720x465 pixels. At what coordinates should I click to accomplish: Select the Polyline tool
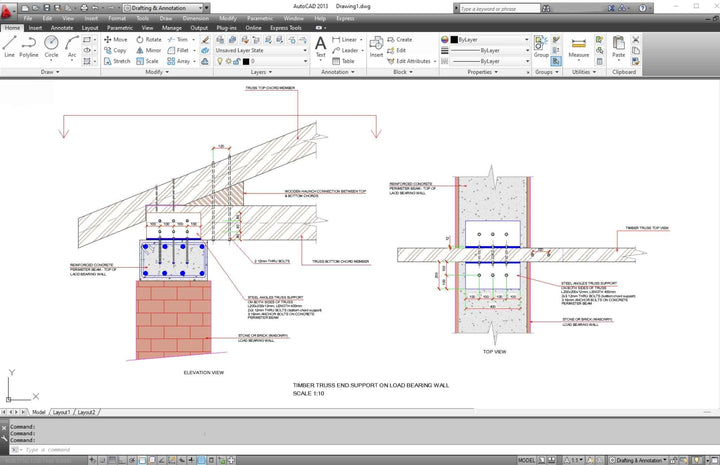(29, 46)
